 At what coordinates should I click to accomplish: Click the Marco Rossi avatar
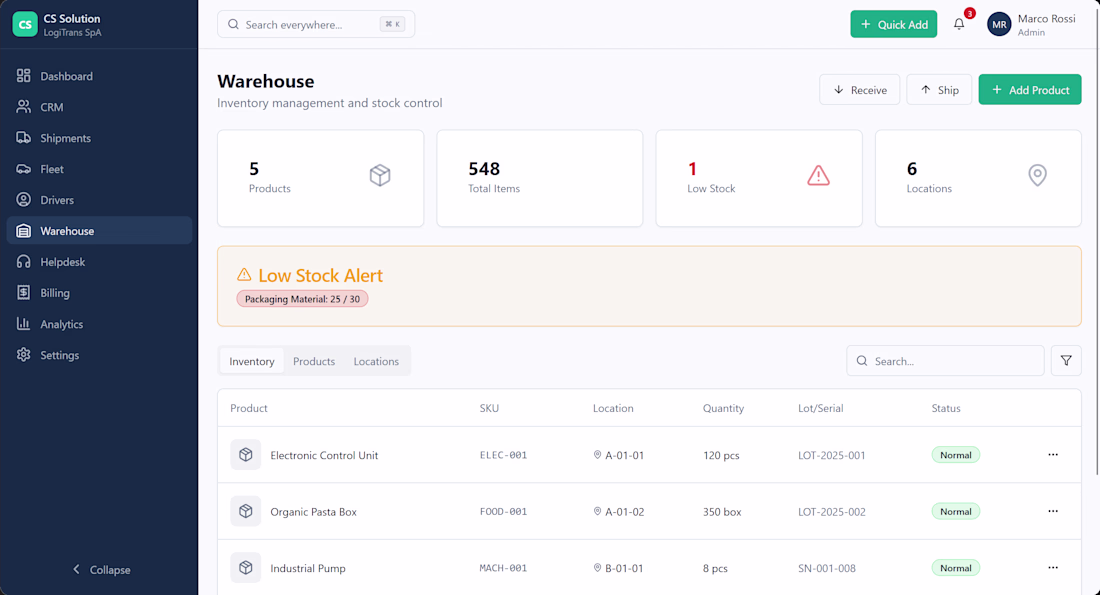click(999, 24)
